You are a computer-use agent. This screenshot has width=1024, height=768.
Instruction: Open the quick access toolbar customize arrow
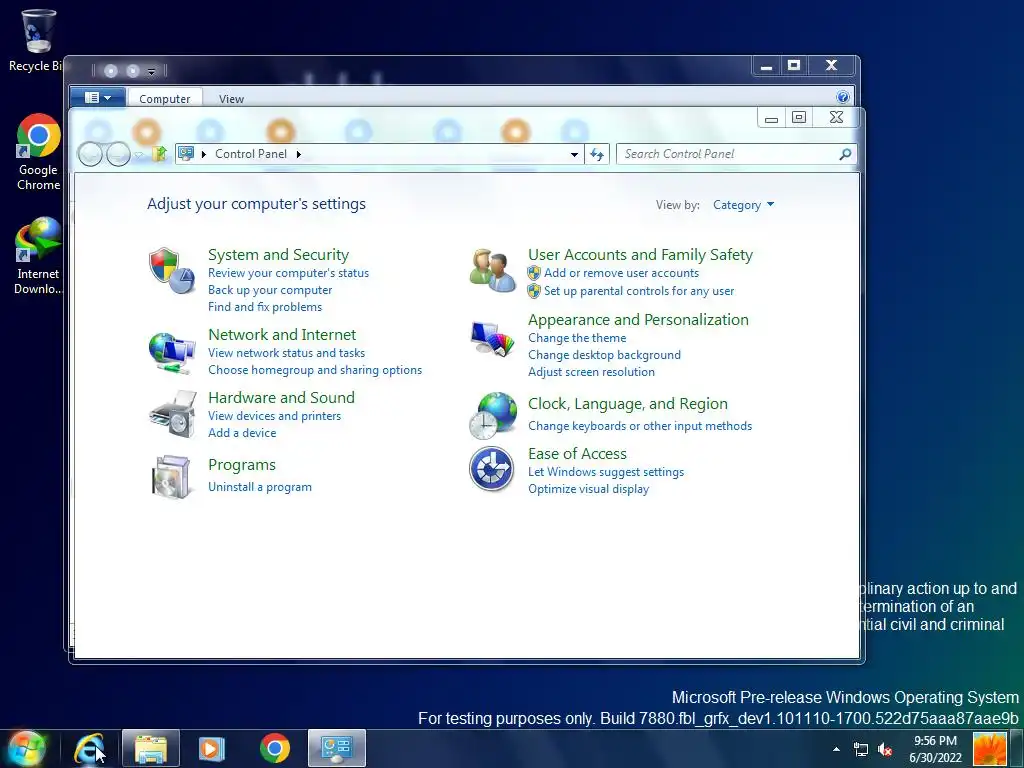152,71
